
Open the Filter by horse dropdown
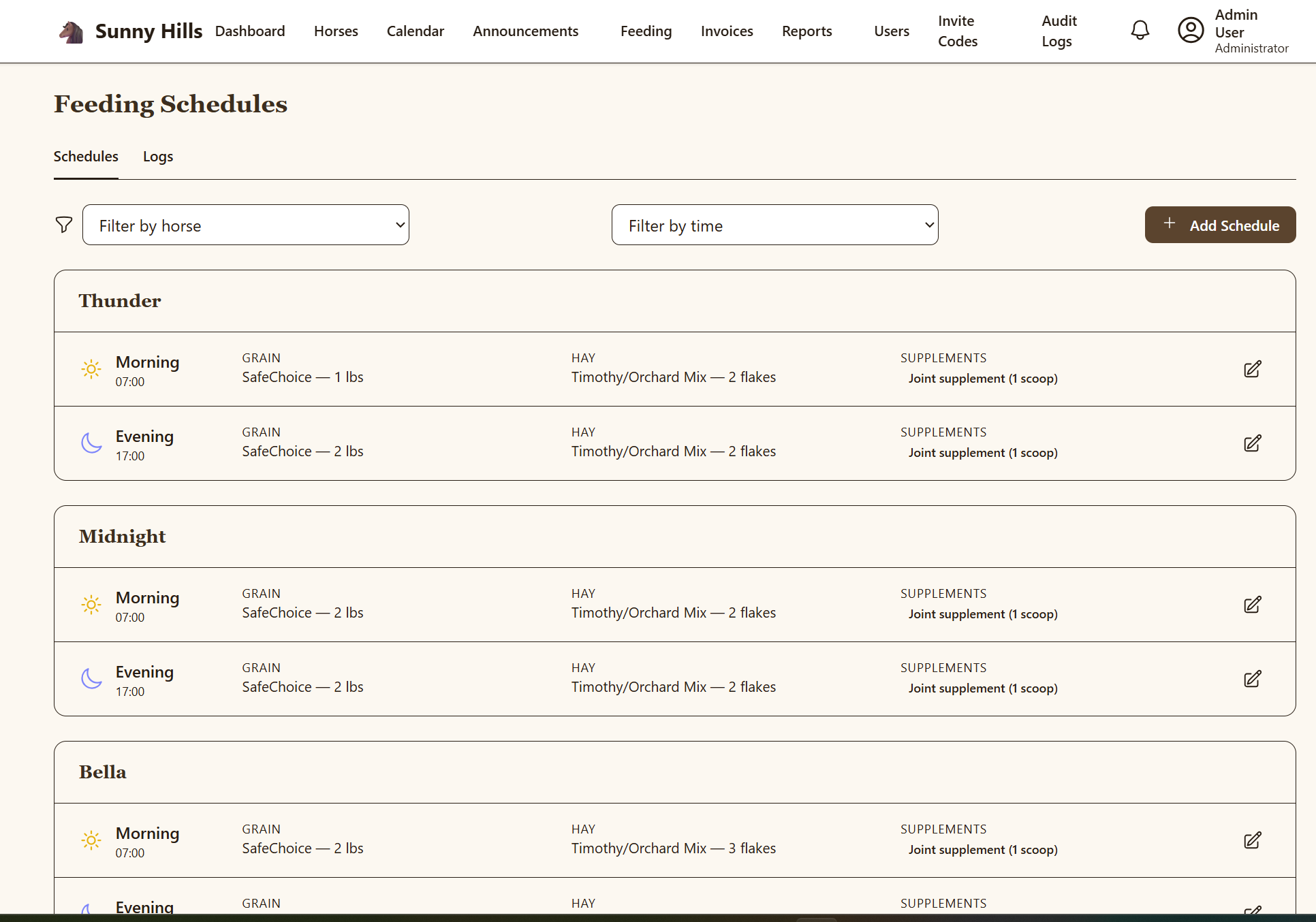click(x=246, y=225)
